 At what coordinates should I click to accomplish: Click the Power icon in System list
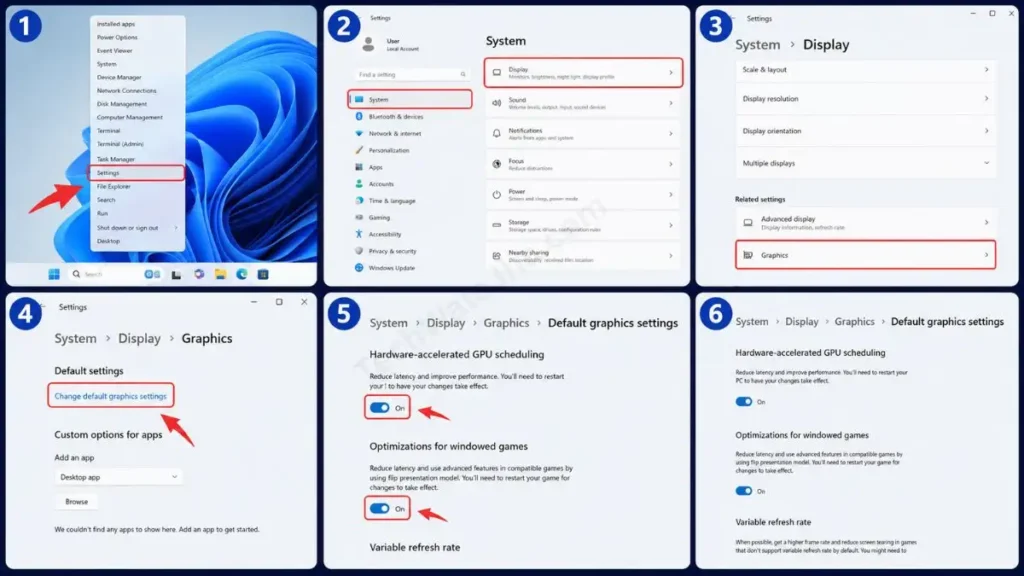496,195
